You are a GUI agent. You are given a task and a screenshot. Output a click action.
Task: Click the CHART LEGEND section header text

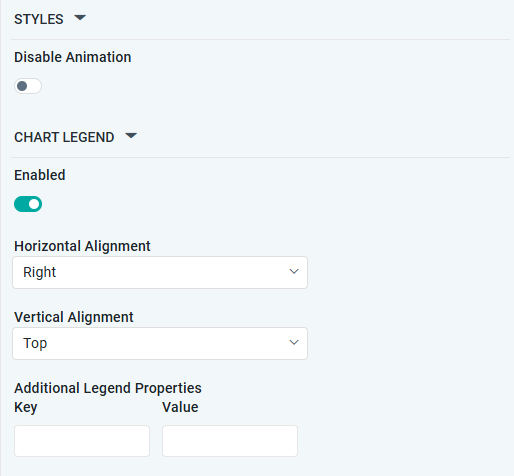[64, 137]
